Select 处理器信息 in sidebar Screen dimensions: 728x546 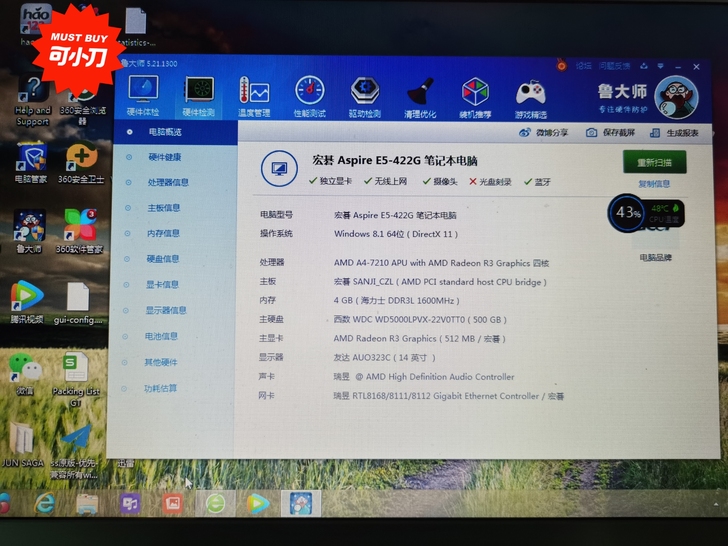click(x=168, y=182)
